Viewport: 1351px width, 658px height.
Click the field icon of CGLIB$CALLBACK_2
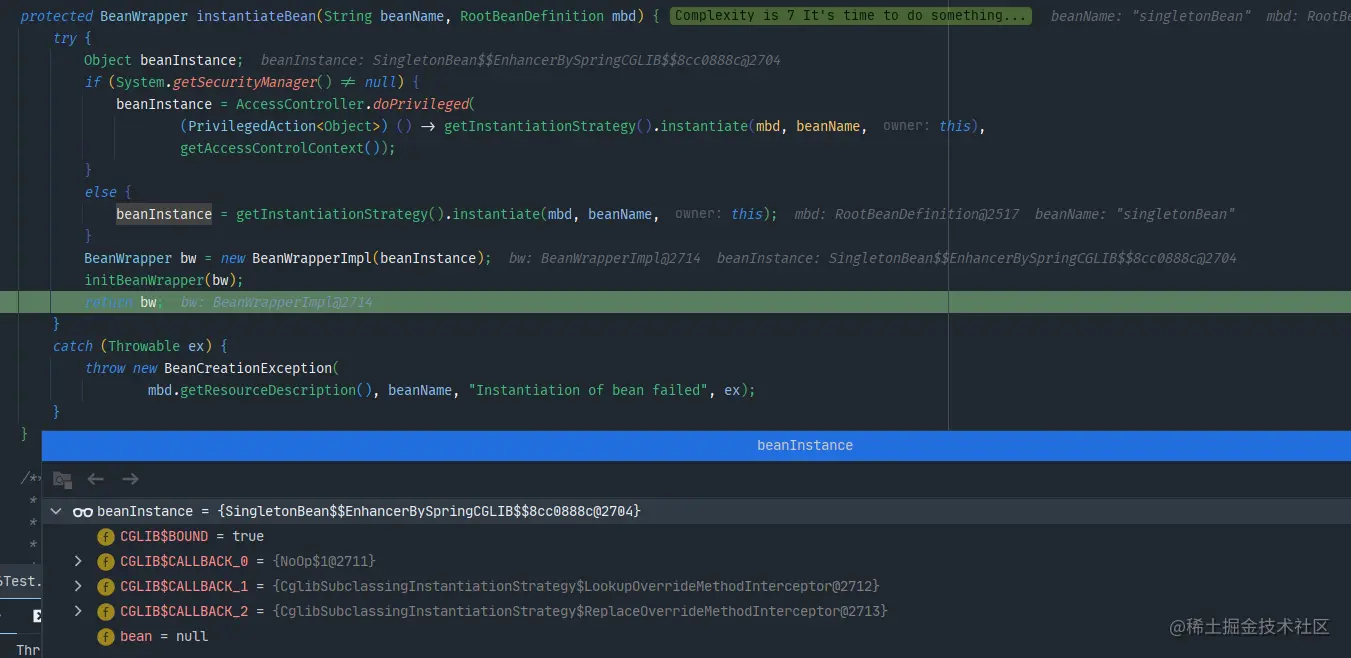[x=106, y=612]
